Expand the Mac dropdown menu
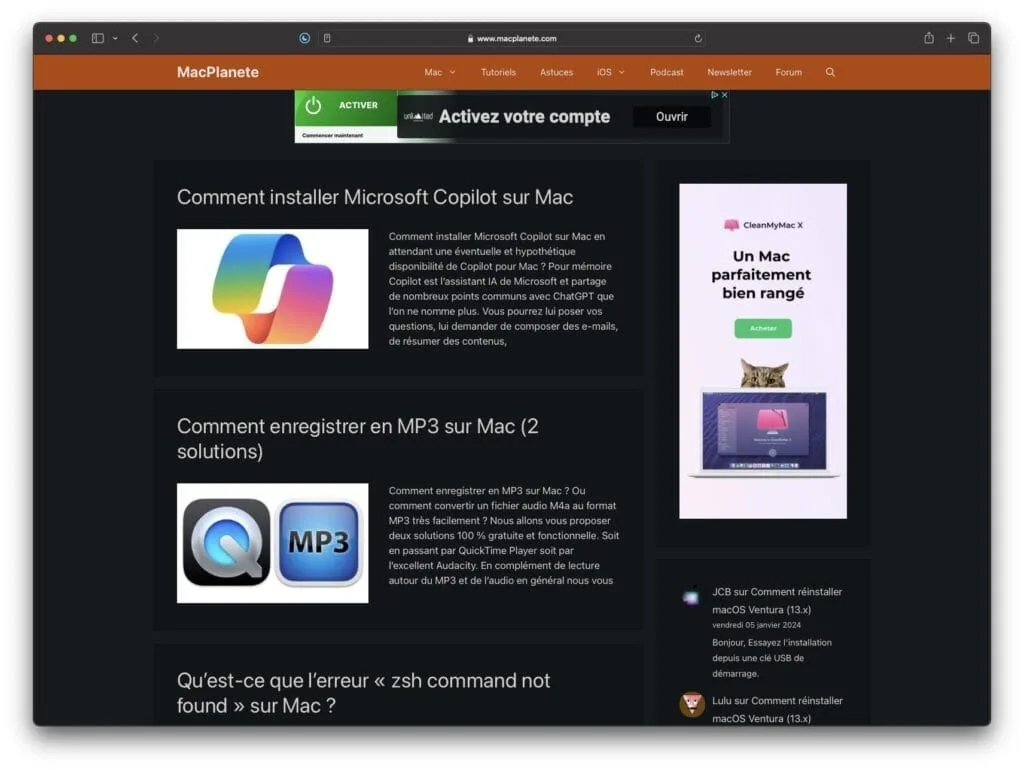Image resolution: width=1024 pixels, height=770 pixels. coord(439,72)
